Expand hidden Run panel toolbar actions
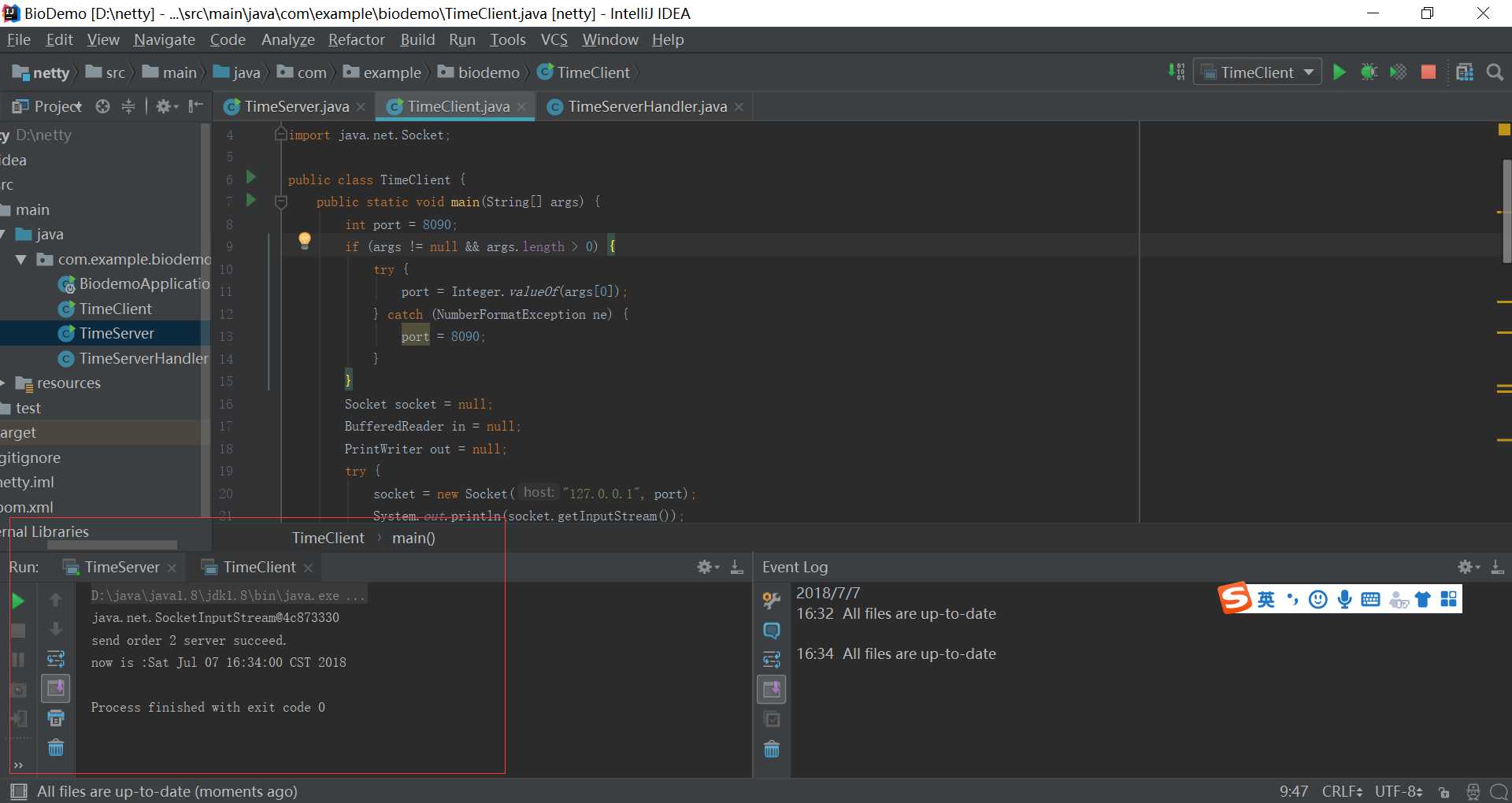The height and width of the screenshot is (803, 1512). click(x=18, y=764)
